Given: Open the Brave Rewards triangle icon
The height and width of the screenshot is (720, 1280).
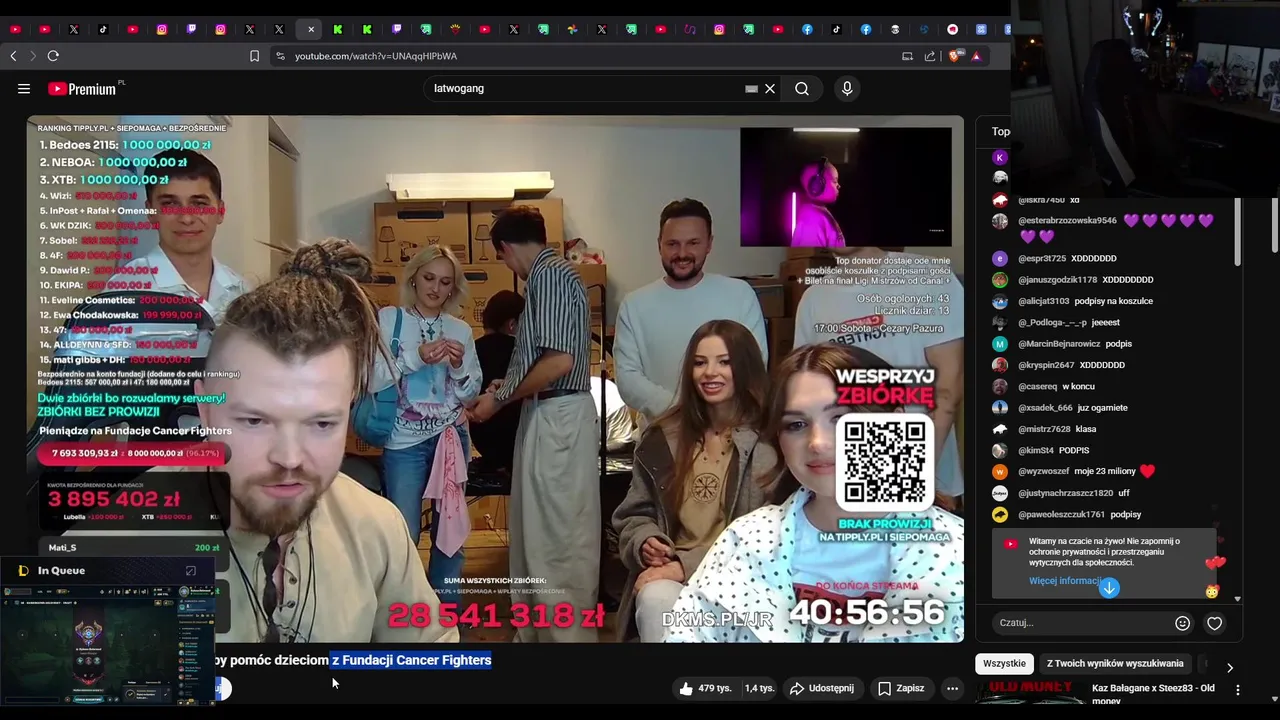Looking at the screenshot, I should (x=976, y=56).
